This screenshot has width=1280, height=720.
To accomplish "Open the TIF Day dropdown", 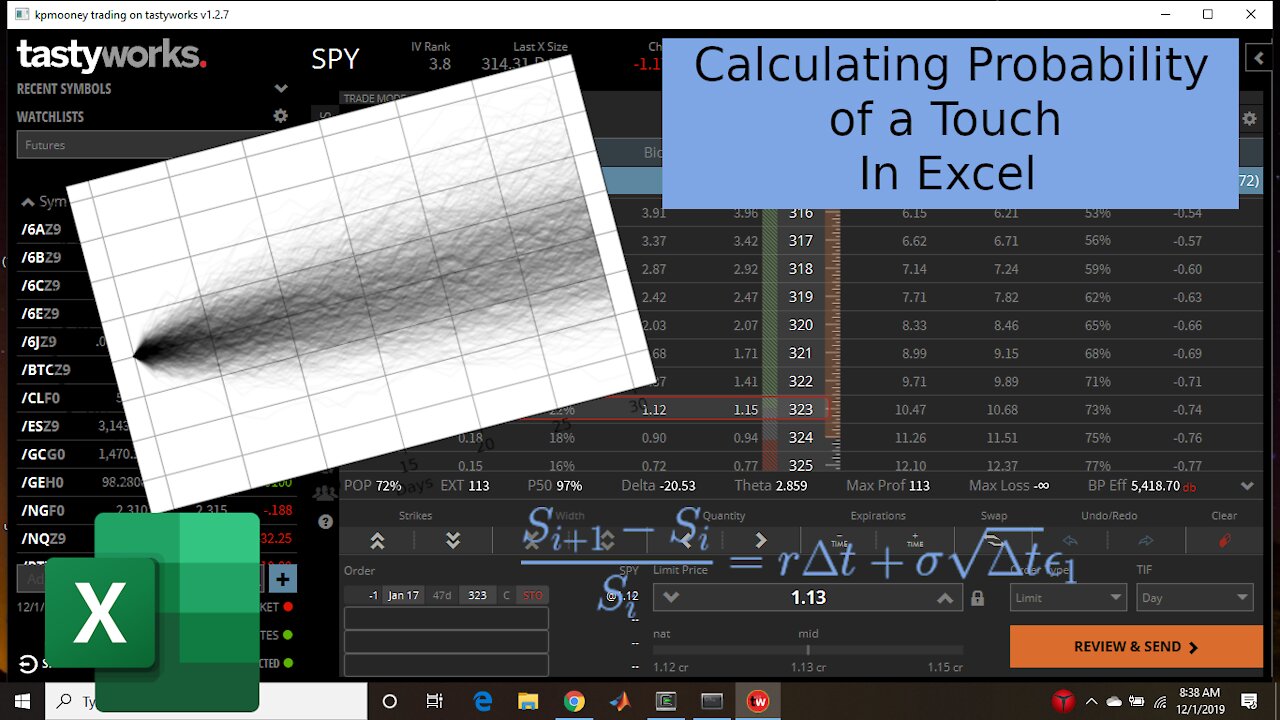I will [1194, 598].
